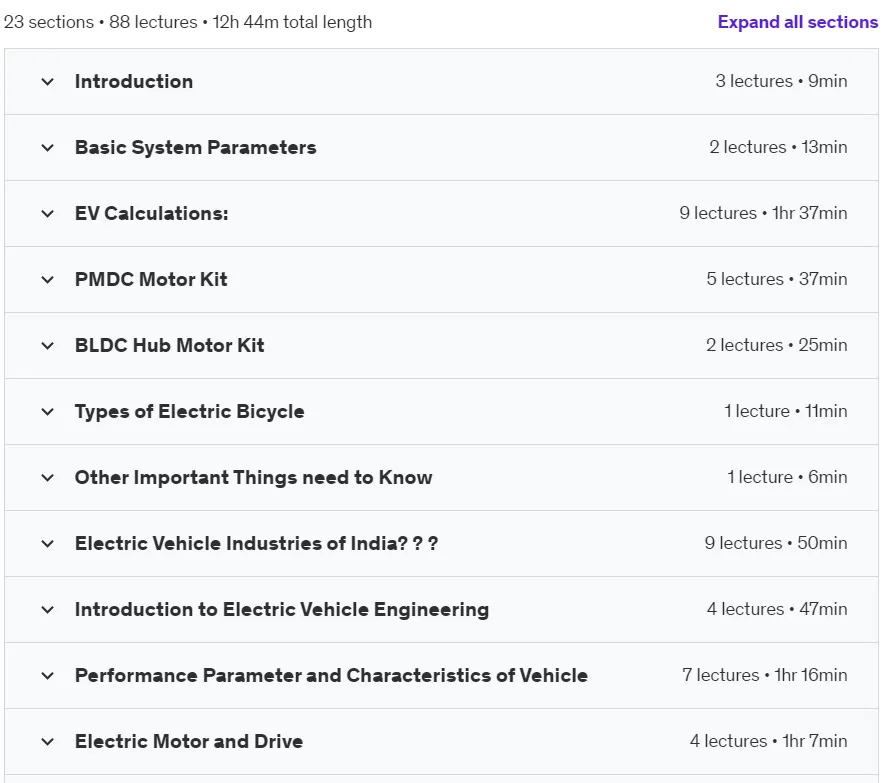Viewport: 886px width, 783px height.
Task: Expand Basic System Parameters chevron
Action: (x=48, y=148)
